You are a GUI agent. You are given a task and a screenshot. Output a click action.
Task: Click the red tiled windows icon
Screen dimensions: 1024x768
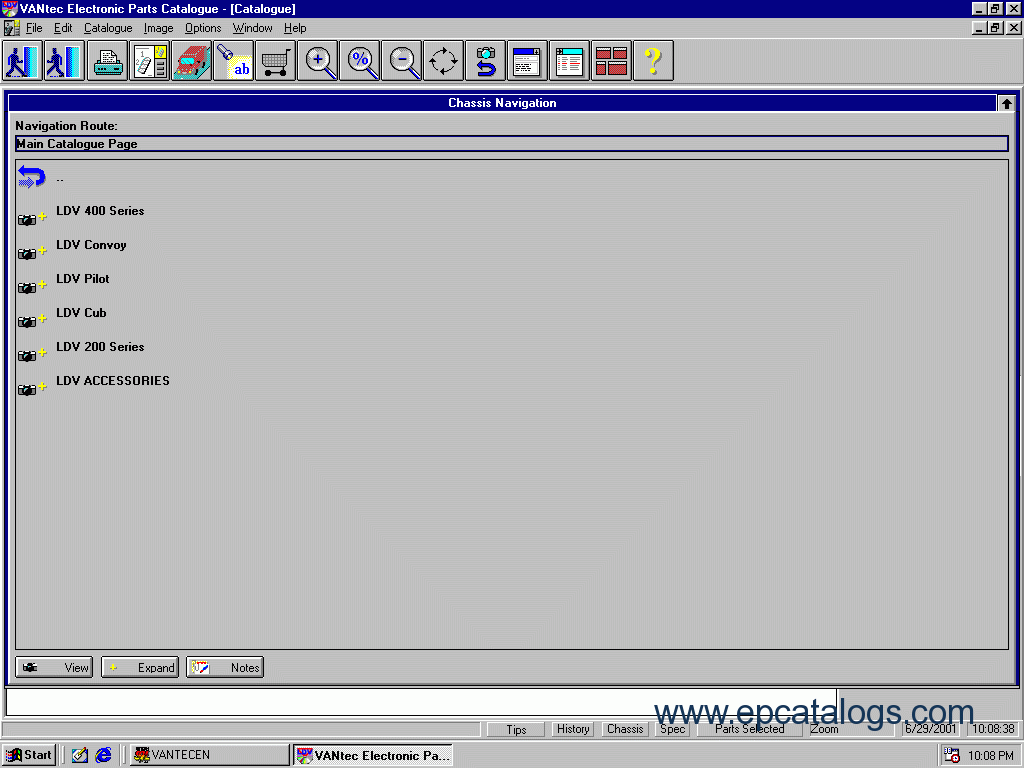pyautogui.click(x=611, y=61)
